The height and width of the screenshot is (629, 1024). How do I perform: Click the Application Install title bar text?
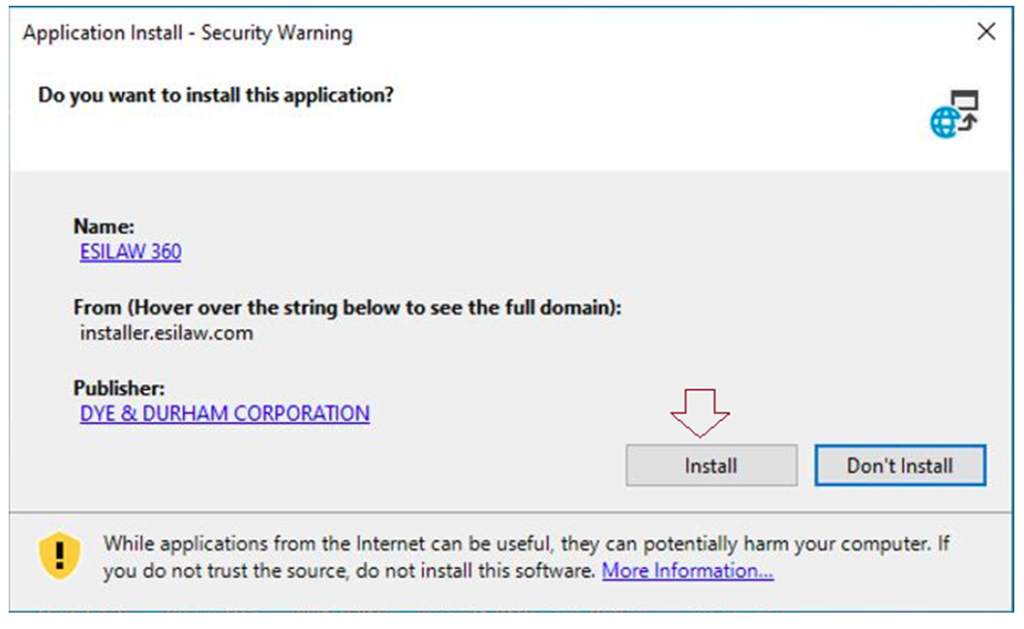click(188, 33)
